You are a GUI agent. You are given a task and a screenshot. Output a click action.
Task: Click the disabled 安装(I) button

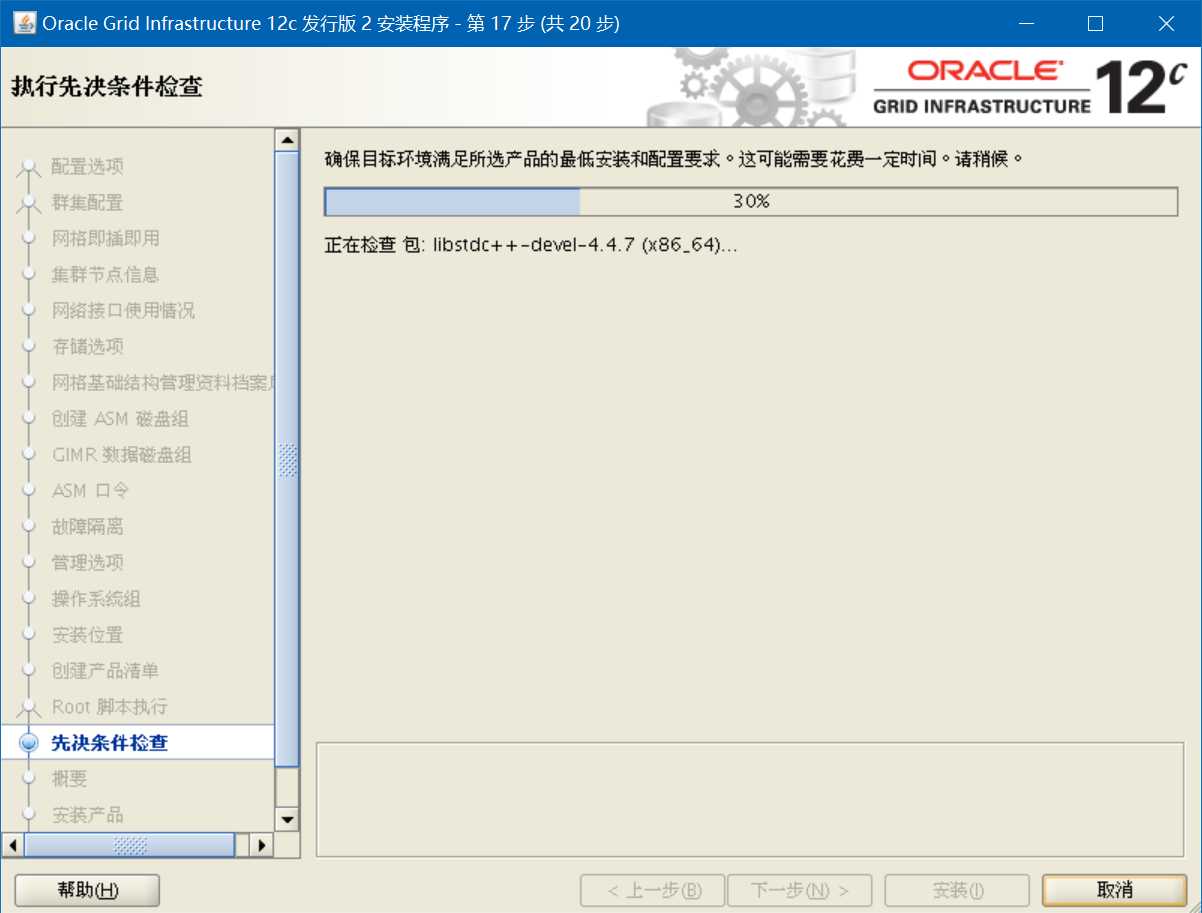pos(957,890)
